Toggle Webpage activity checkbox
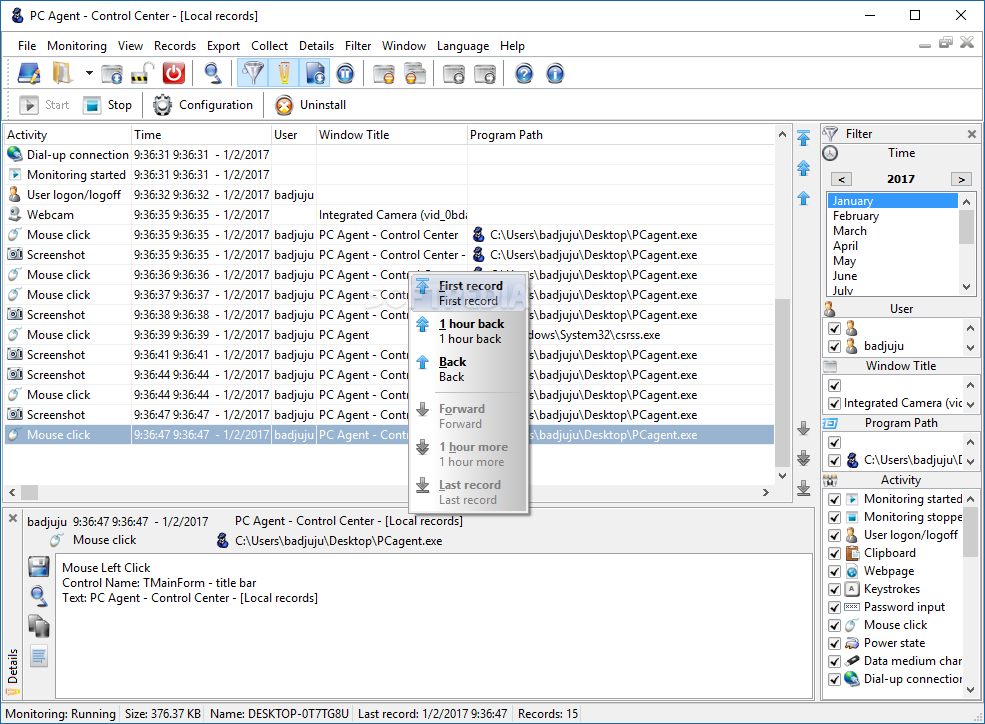This screenshot has height=724, width=985. [x=834, y=571]
